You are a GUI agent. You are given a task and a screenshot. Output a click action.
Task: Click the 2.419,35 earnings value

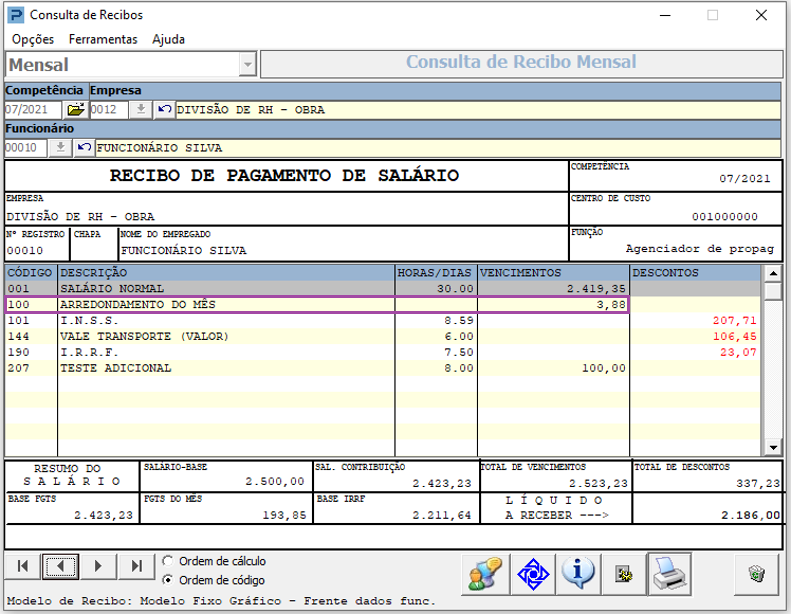tap(596, 289)
